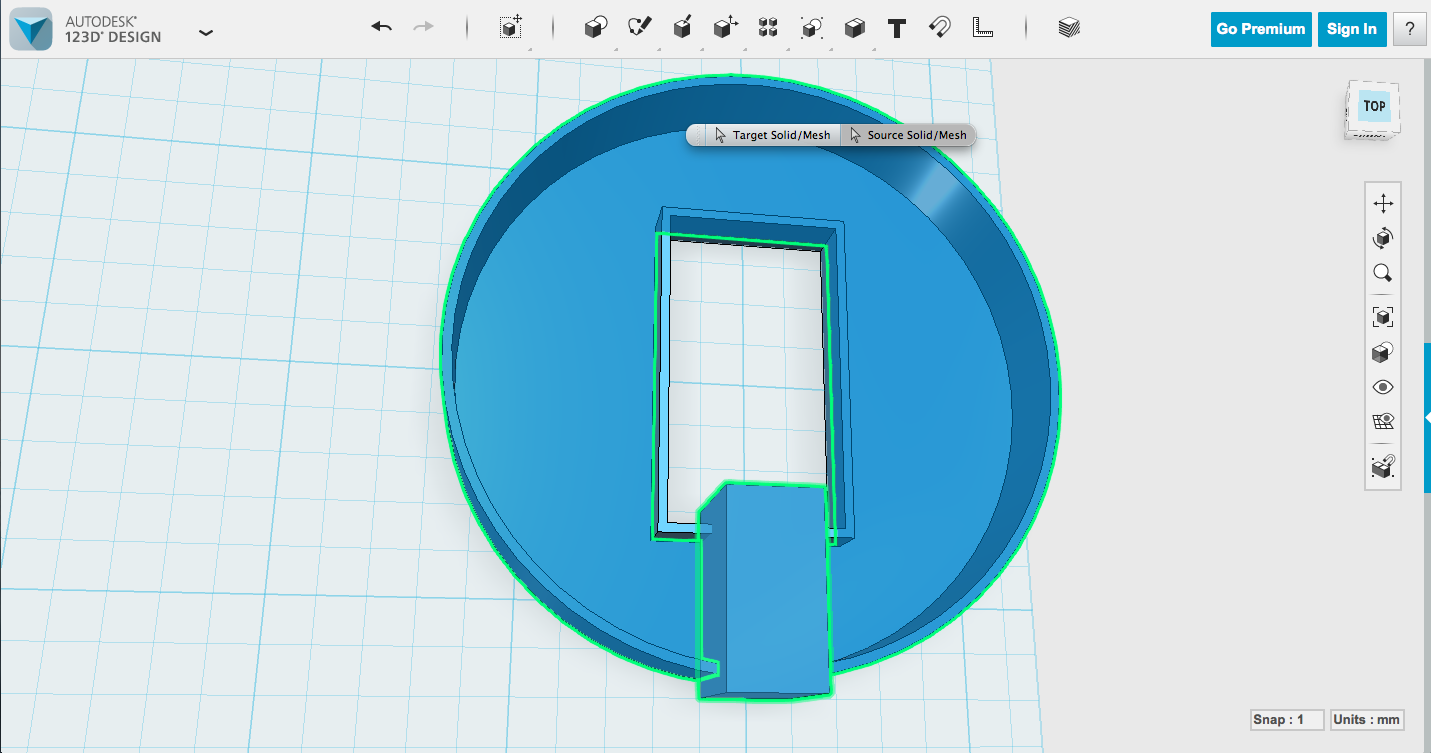This screenshot has height=753, width=1431.
Task: Activate the Orbit navigation icon
Action: point(1382,238)
